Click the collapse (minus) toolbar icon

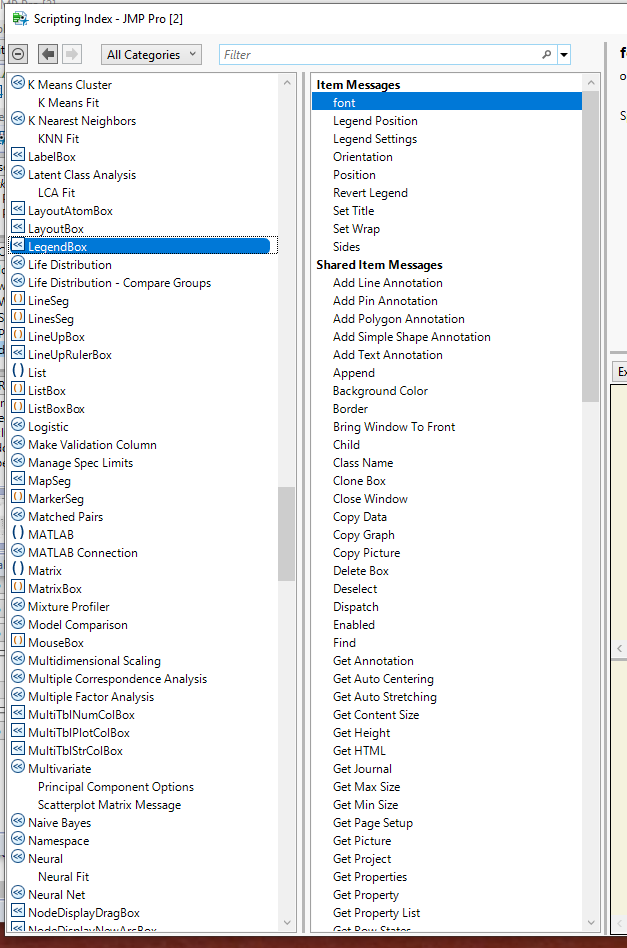tap(18, 54)
